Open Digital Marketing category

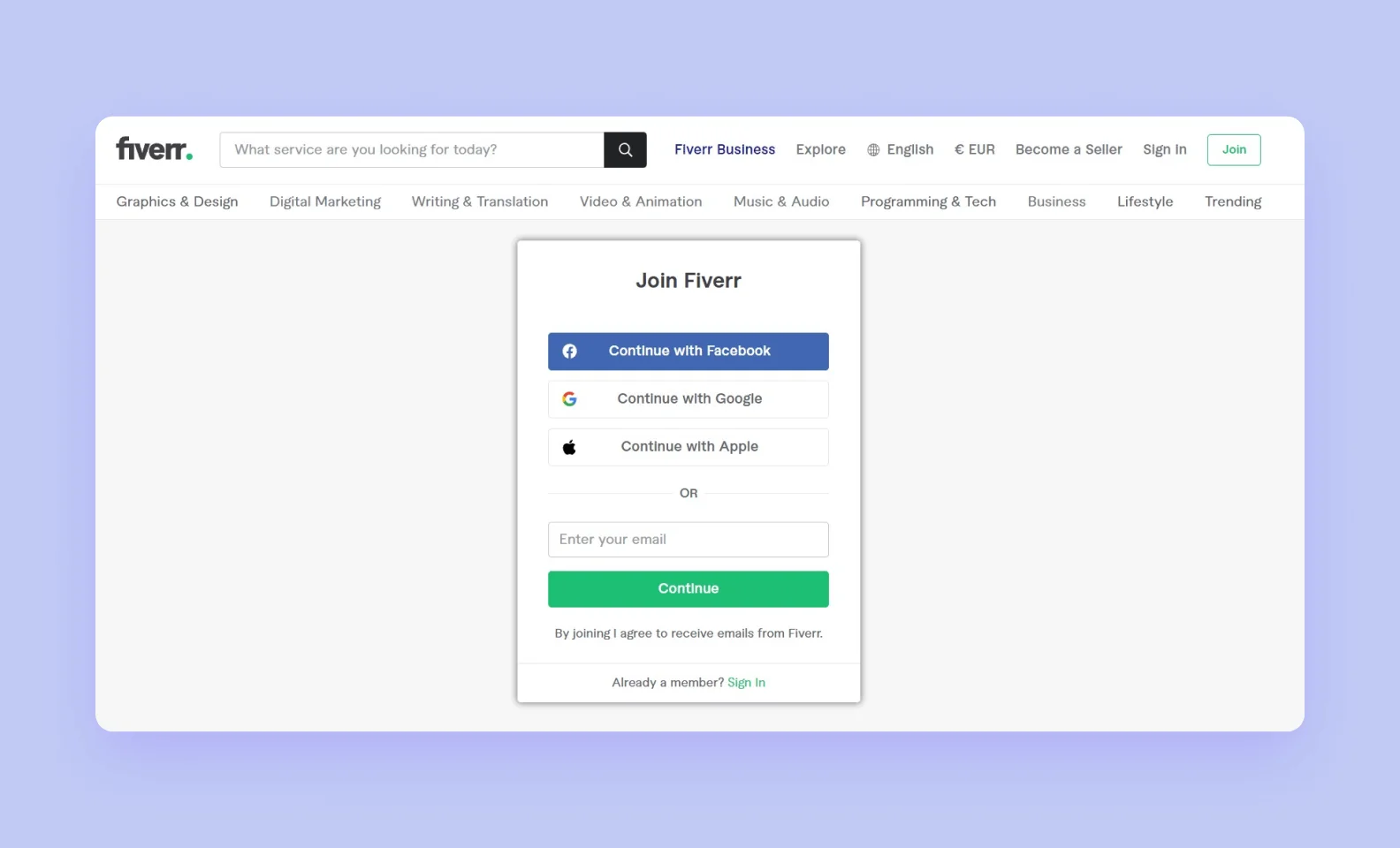point(325,201)
